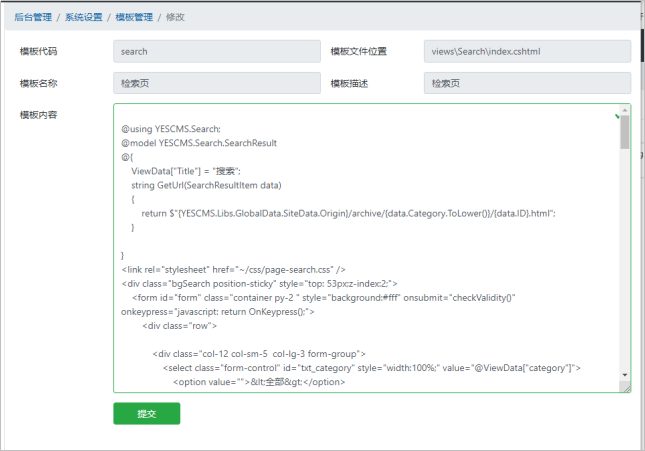
Task: Click the line '@model YESCMS.Search.SearchResult'
Action: tap(199, 143)
